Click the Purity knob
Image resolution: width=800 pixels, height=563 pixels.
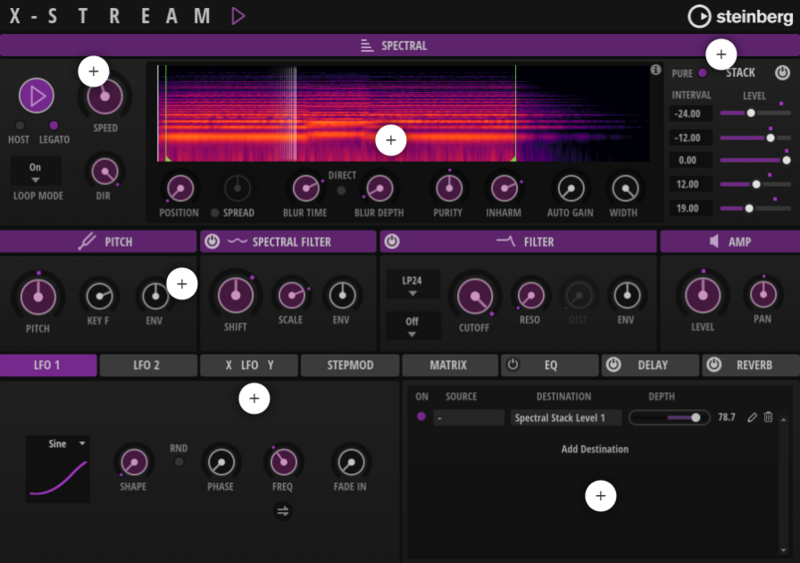click(449, 189)
